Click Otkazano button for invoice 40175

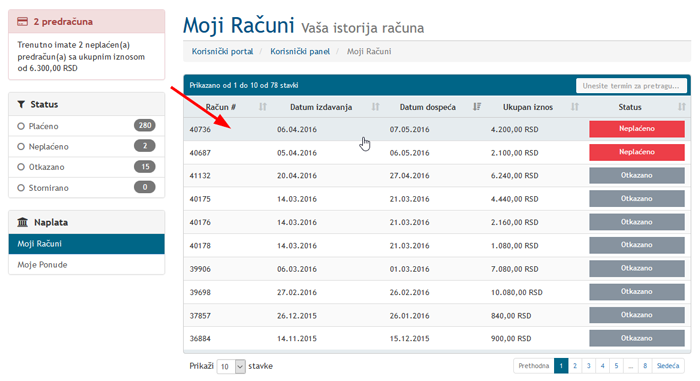tap(637, 198)
